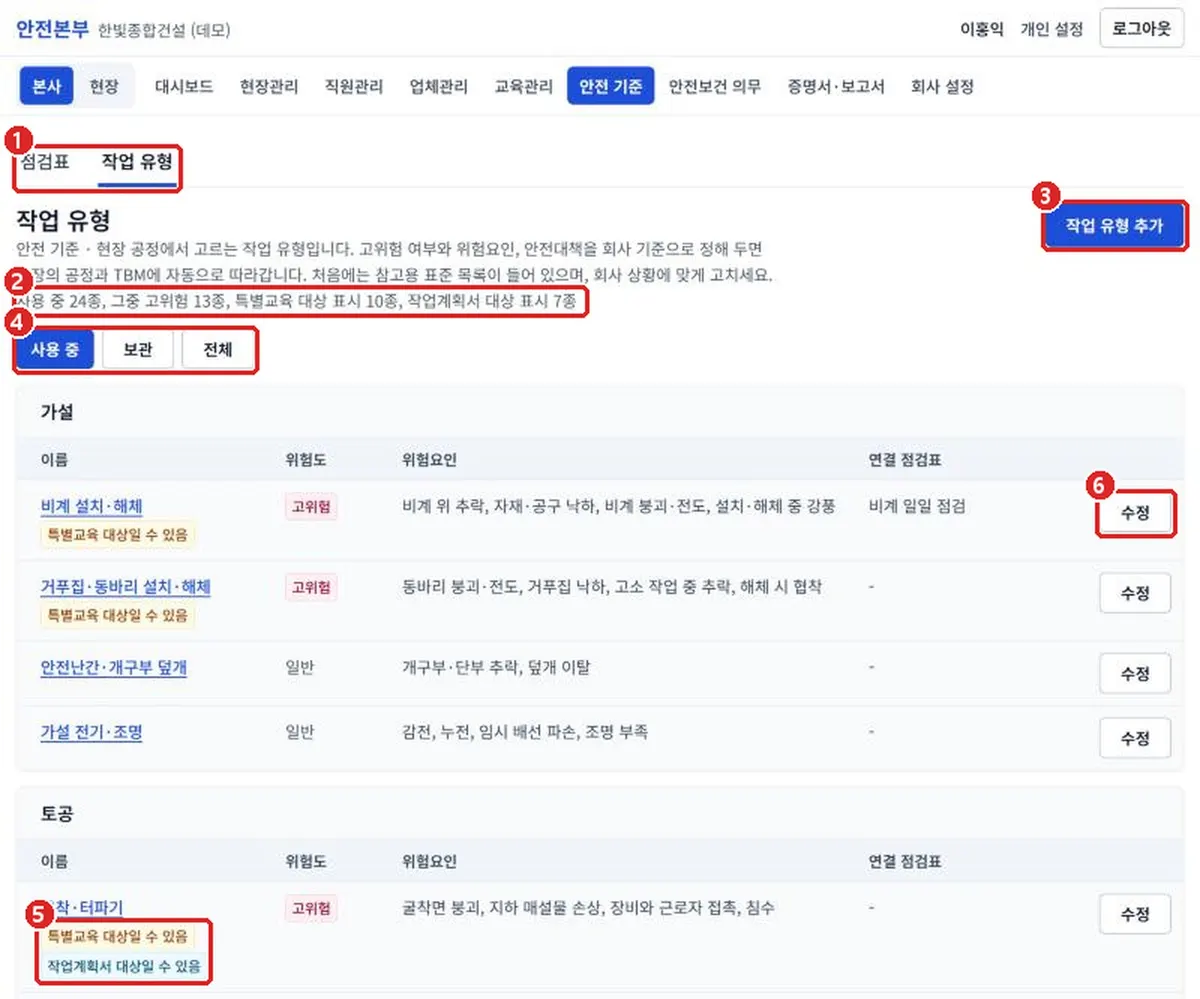The image size is (1200, 999).
Task: Select the 본사 mode toggle
Action: 47,86
